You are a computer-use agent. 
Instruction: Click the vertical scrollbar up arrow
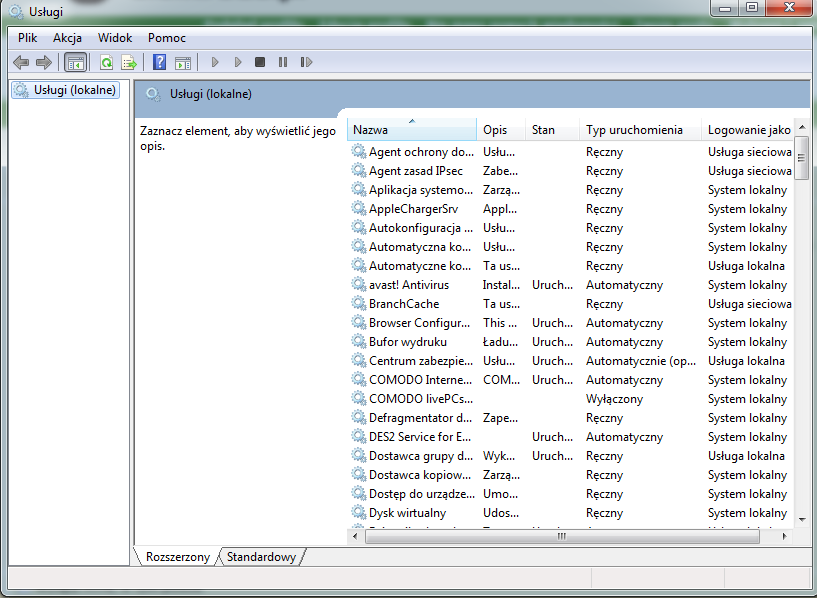coord(802,127)
